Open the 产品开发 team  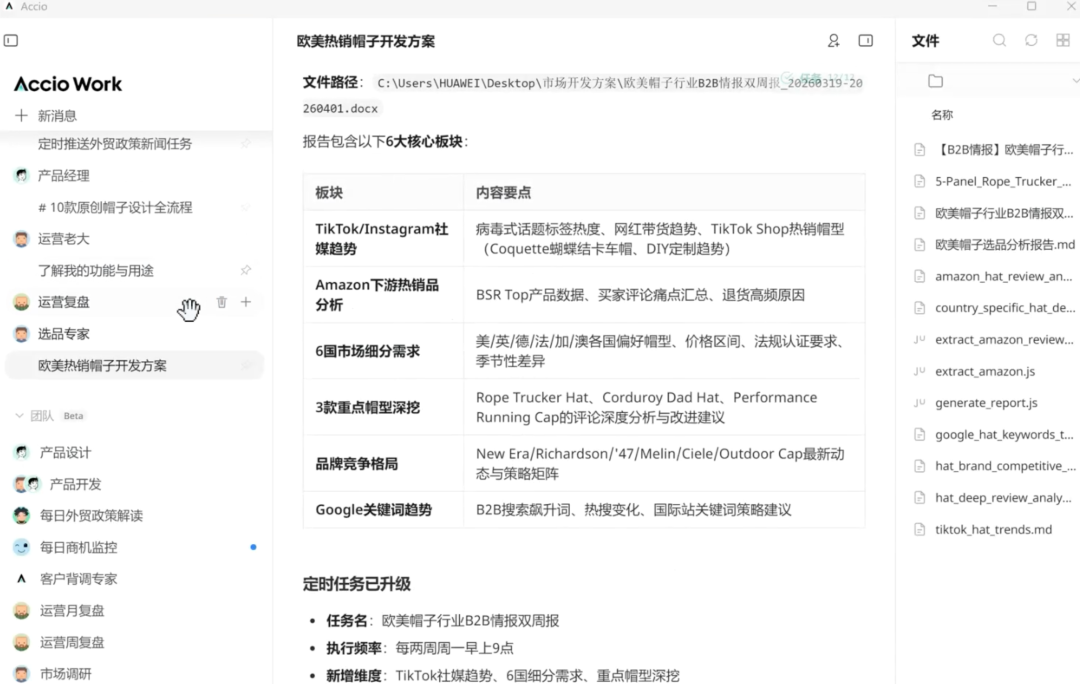75,484
